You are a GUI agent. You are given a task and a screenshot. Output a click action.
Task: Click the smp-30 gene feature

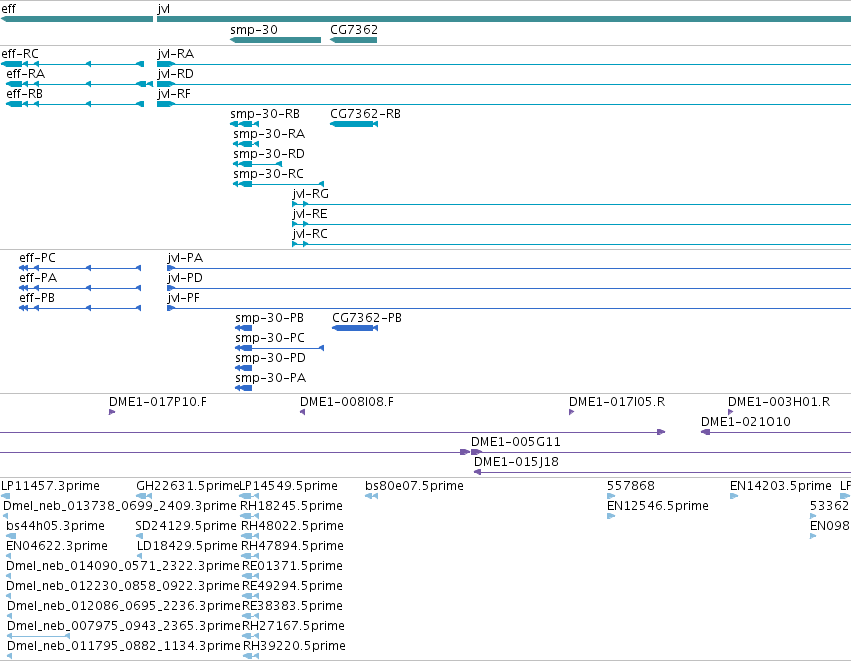275,40
